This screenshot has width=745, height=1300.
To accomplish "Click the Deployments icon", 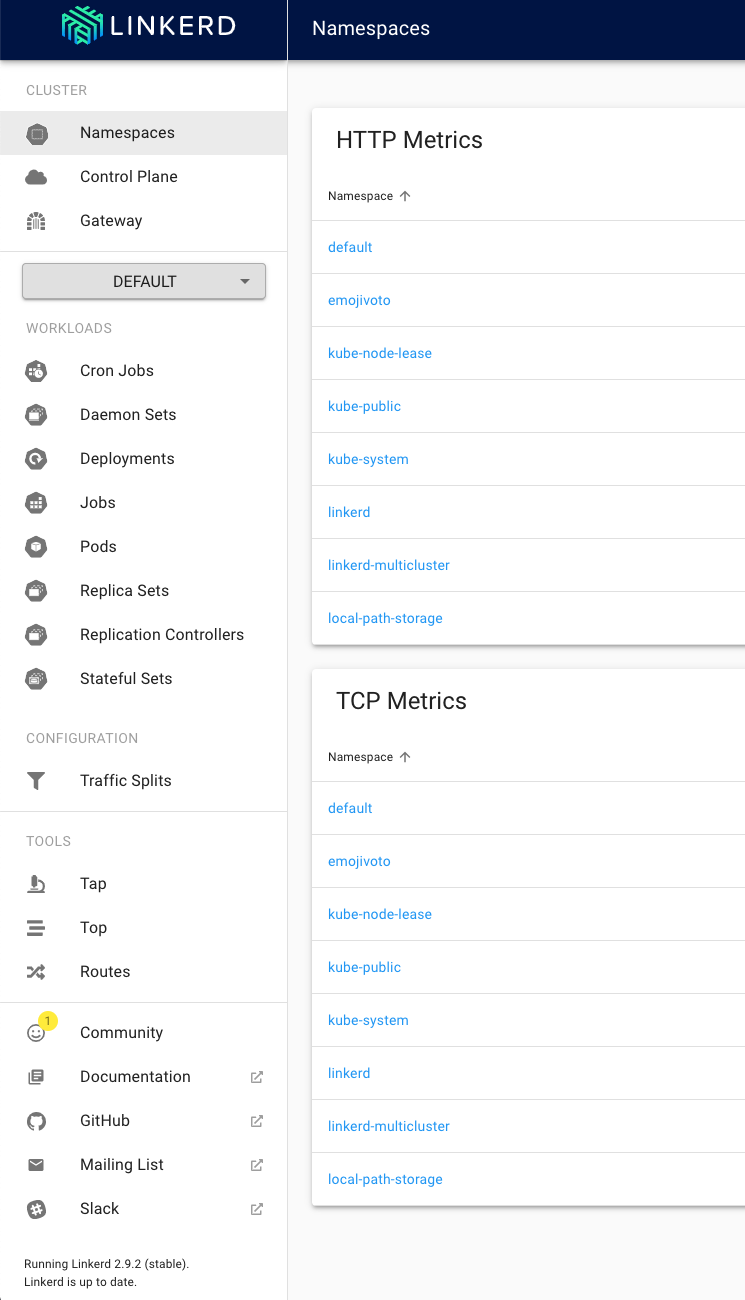I will (36, 459).
